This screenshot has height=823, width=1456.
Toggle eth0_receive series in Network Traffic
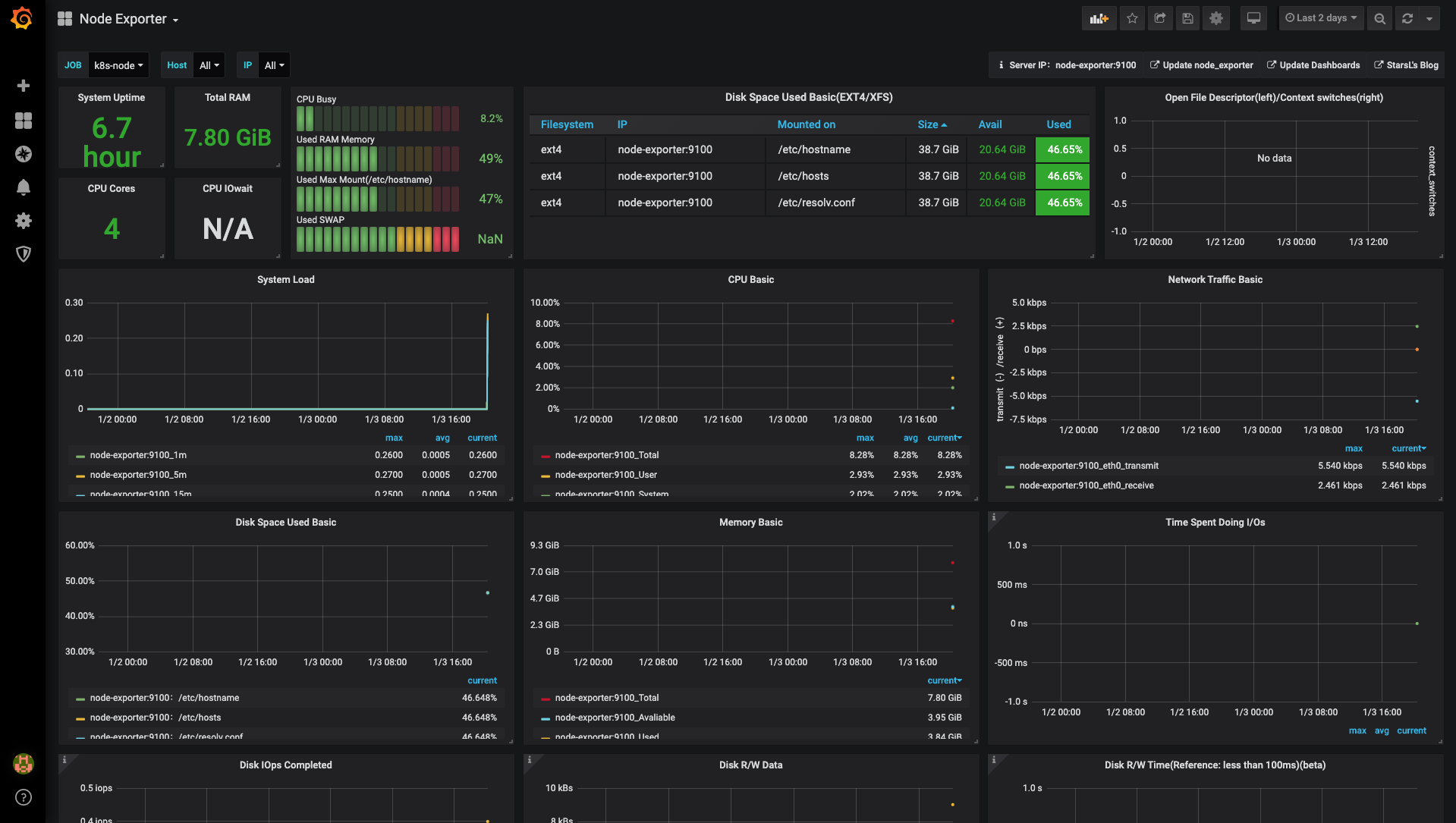point(1086,485)
